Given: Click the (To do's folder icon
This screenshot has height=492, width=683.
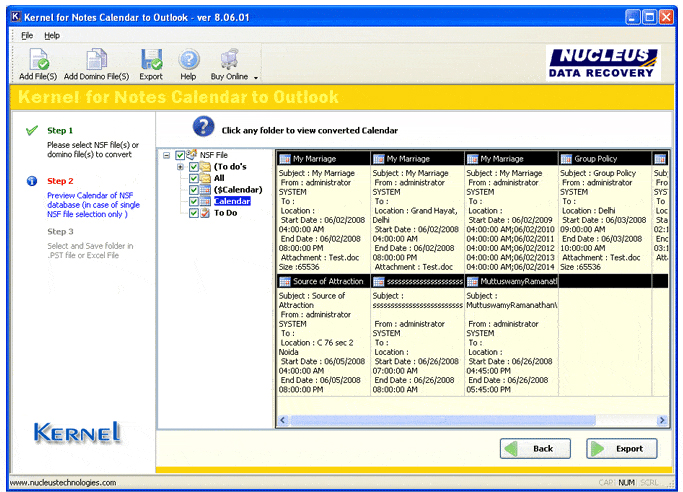Looking at the screenshot, I should pos(205,167).
